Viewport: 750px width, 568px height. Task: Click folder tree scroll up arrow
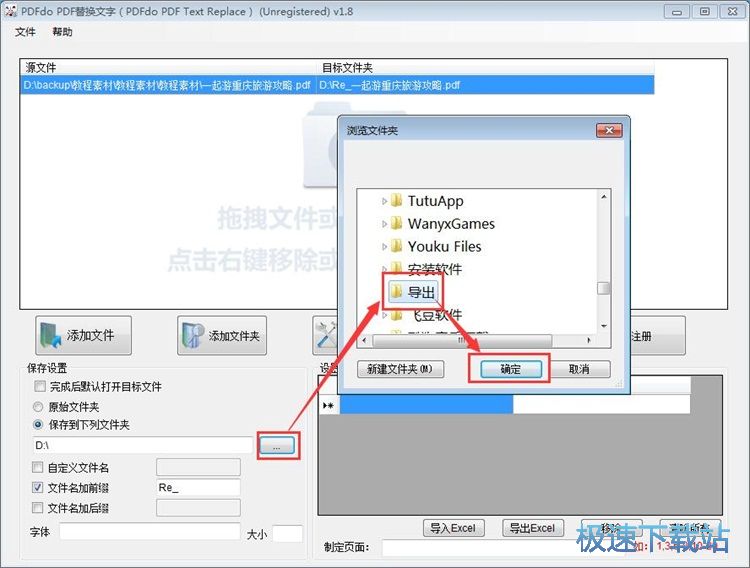(604, 197)
